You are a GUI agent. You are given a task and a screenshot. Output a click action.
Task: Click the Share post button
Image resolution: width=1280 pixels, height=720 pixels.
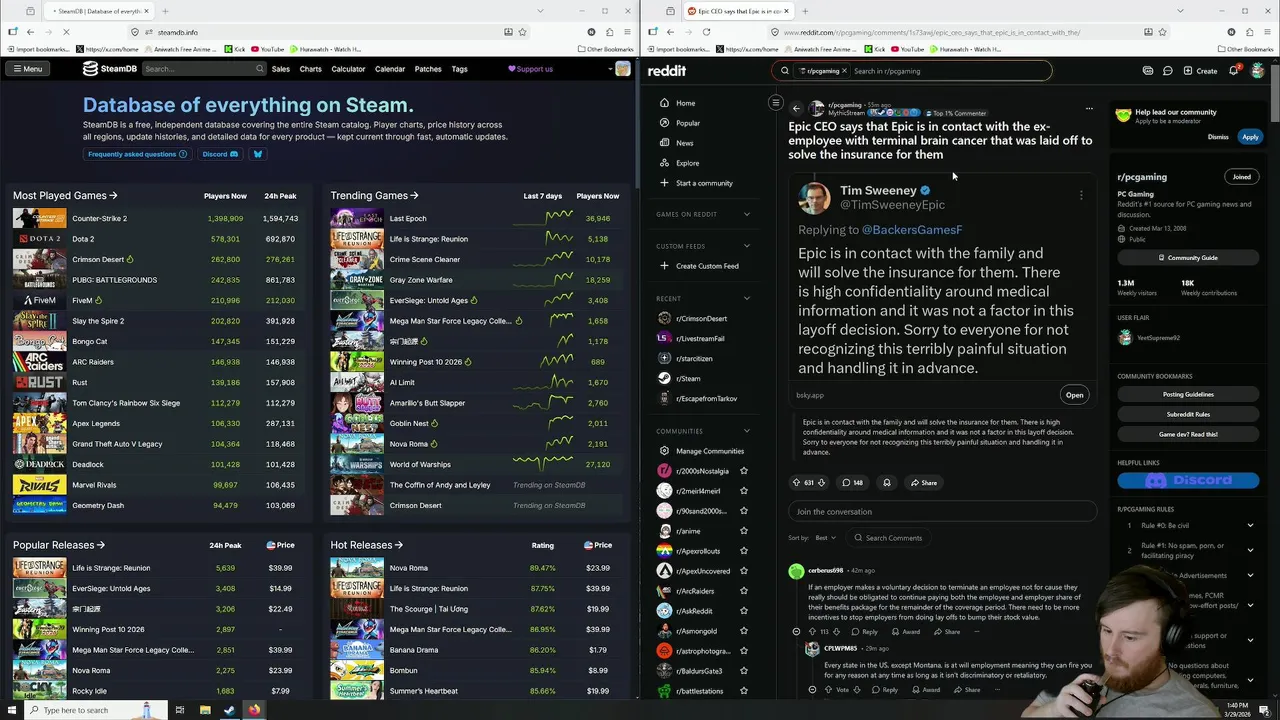(923, 482)
